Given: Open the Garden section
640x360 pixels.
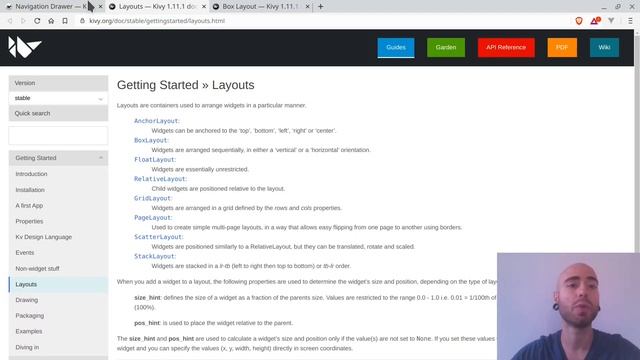Looking at the screenshot, I should [x=446, y=47].
